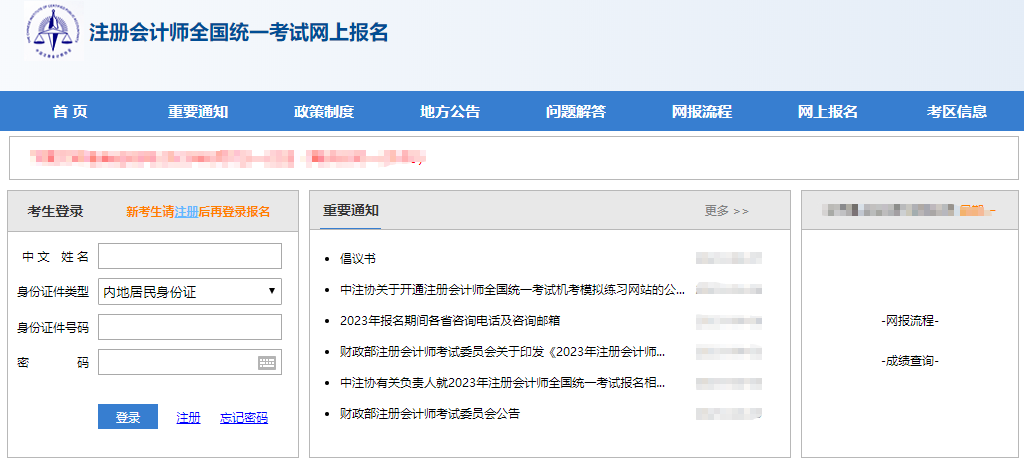Open the 首页 navigation item

click(70, 112)
